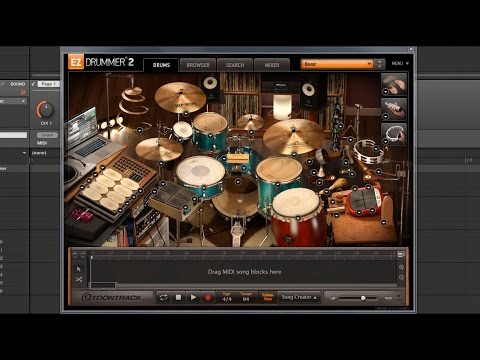Image resolution: width=480 pixels, height=360 pixels.
Task: Click the shaker thumbnail
Action: point(394,108)
